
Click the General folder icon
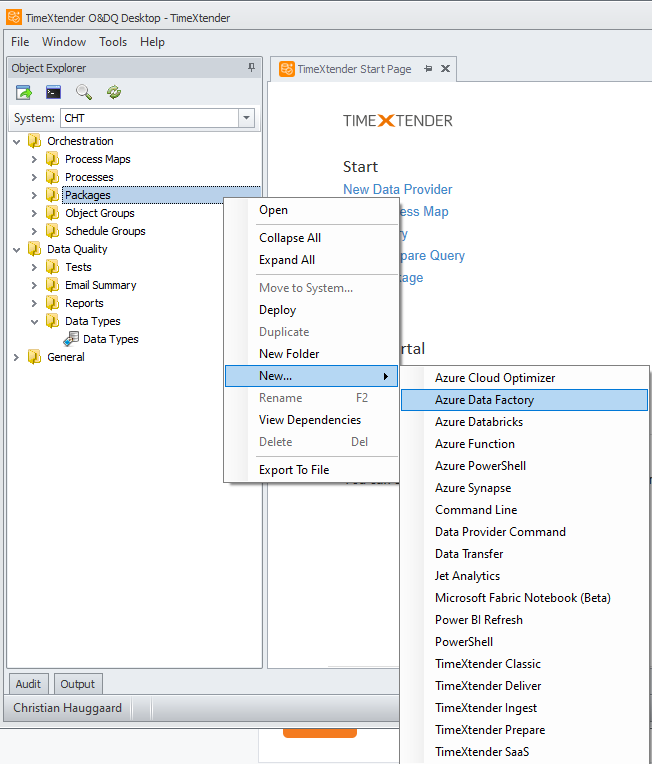point(35,357)
